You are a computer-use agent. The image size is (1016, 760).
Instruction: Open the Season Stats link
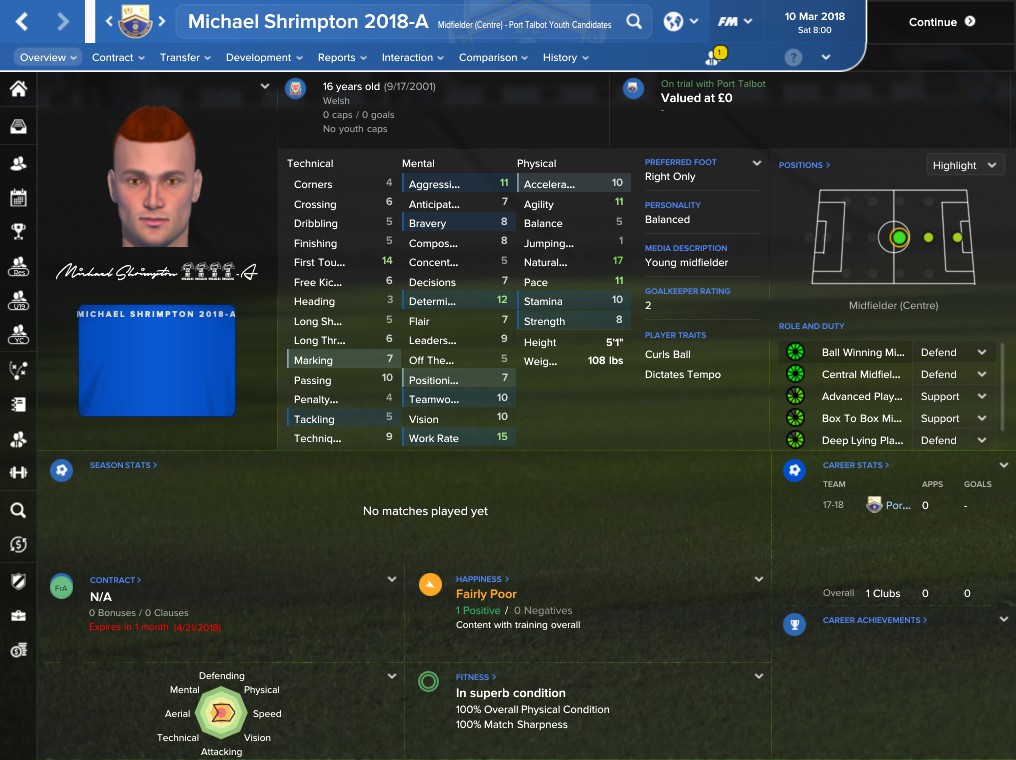coord(123,465)
